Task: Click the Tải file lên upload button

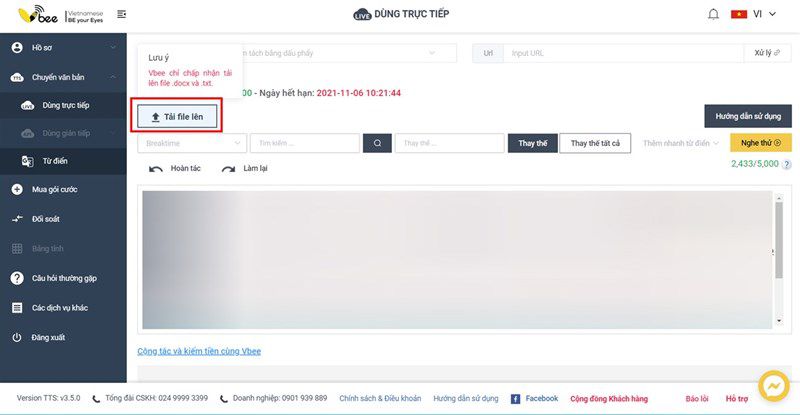Action: pos(177,117)
